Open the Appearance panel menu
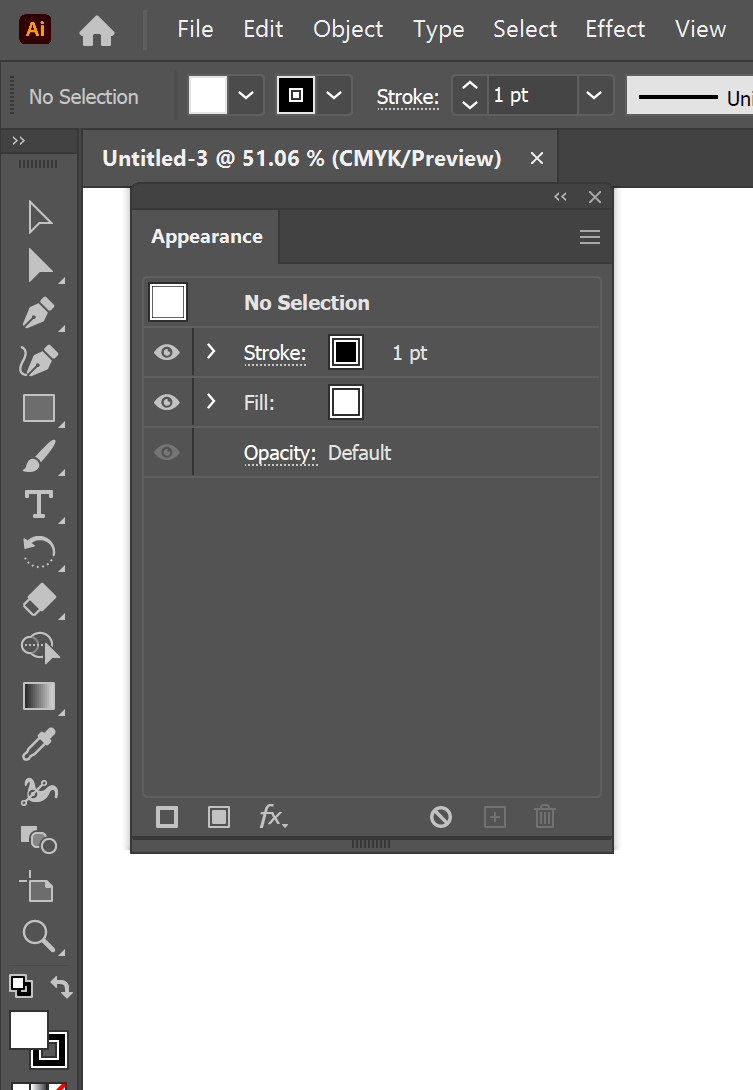The width and height of the screenshot is (753, 1090). pyautogui.click(x=589, y=236)
